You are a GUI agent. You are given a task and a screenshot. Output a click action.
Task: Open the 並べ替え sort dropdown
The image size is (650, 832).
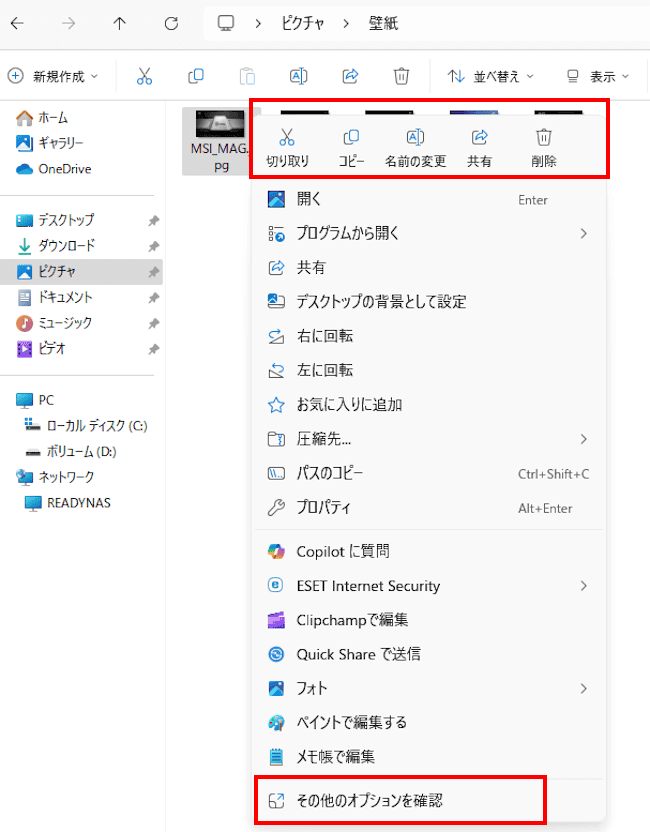click(x=490, y=76)
